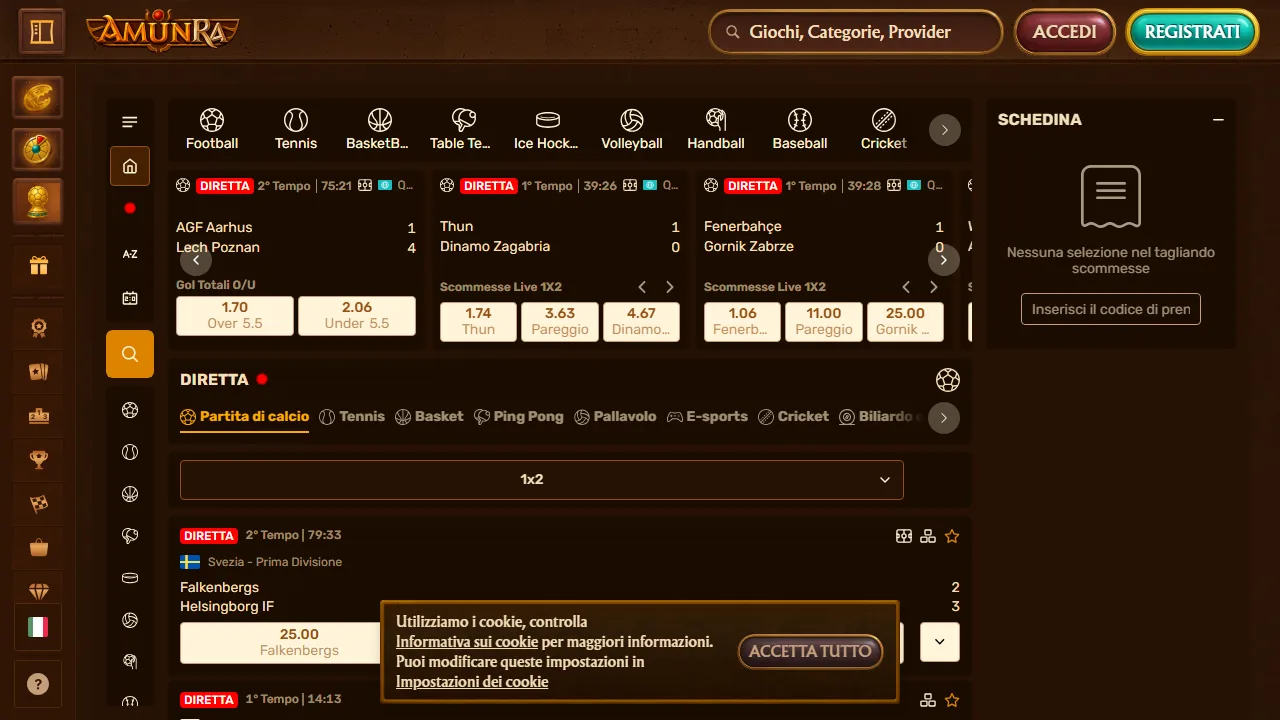Viewport: 1280px width, 720px height.
Task: Open the trophy cup tournaments icon
Action: pyautogui.click(x=38, y=460)
